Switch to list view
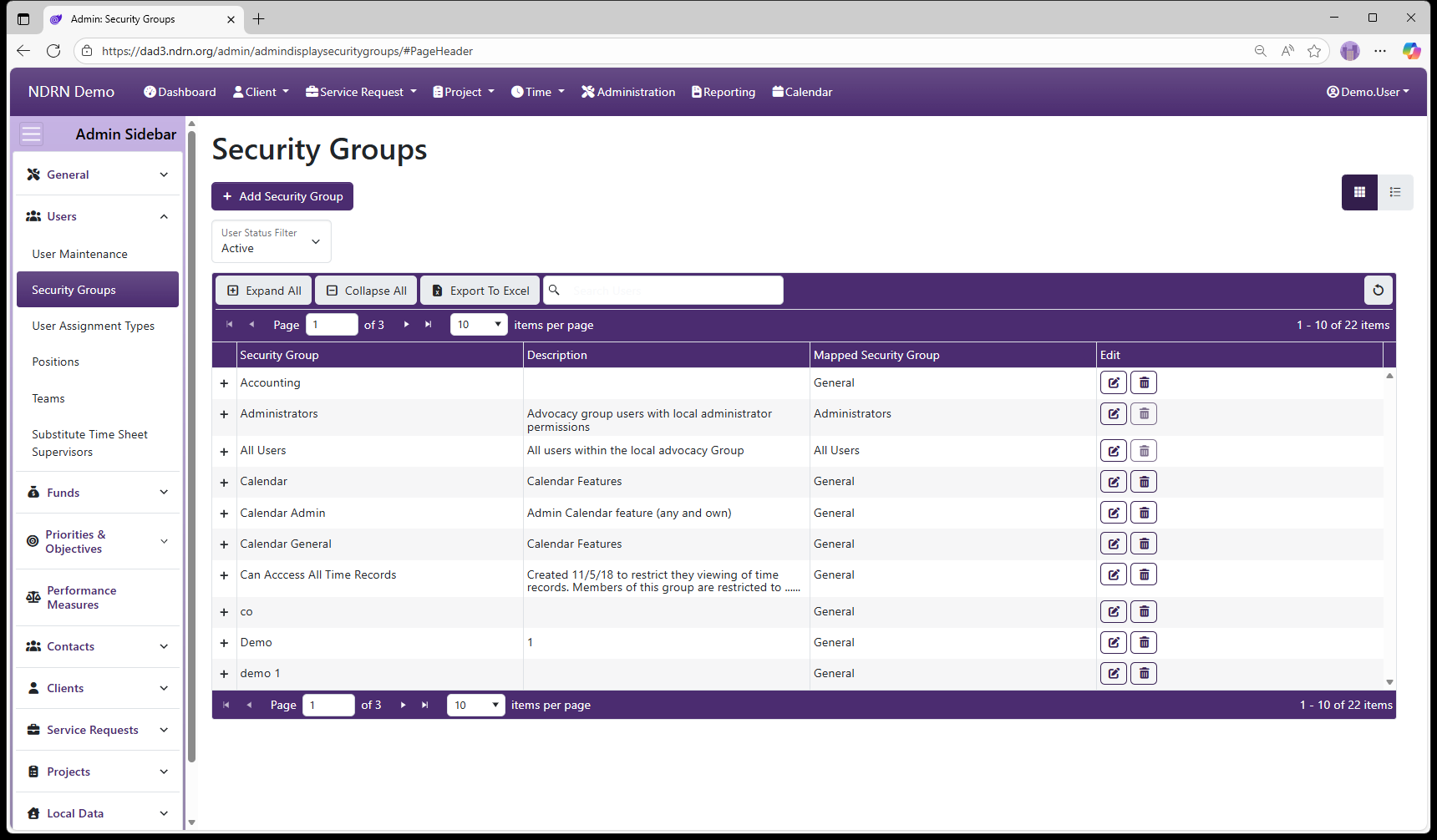Viewport: 1437px width, 840px height. (1395, 192)
